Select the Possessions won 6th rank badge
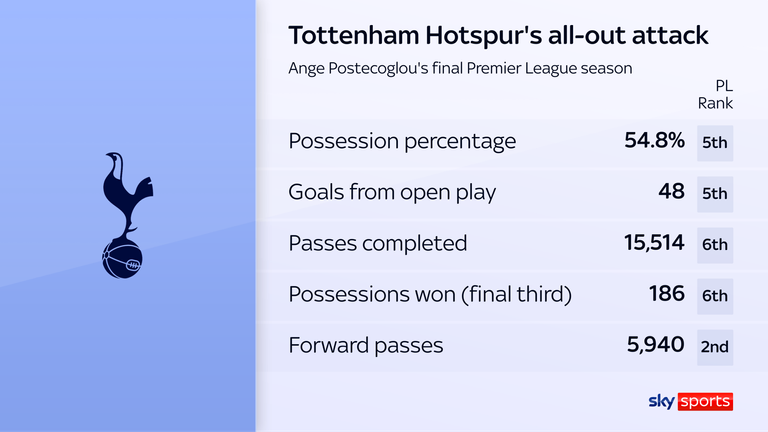The height and width of the screenshot is (432, 768). (x=715, y=296)
